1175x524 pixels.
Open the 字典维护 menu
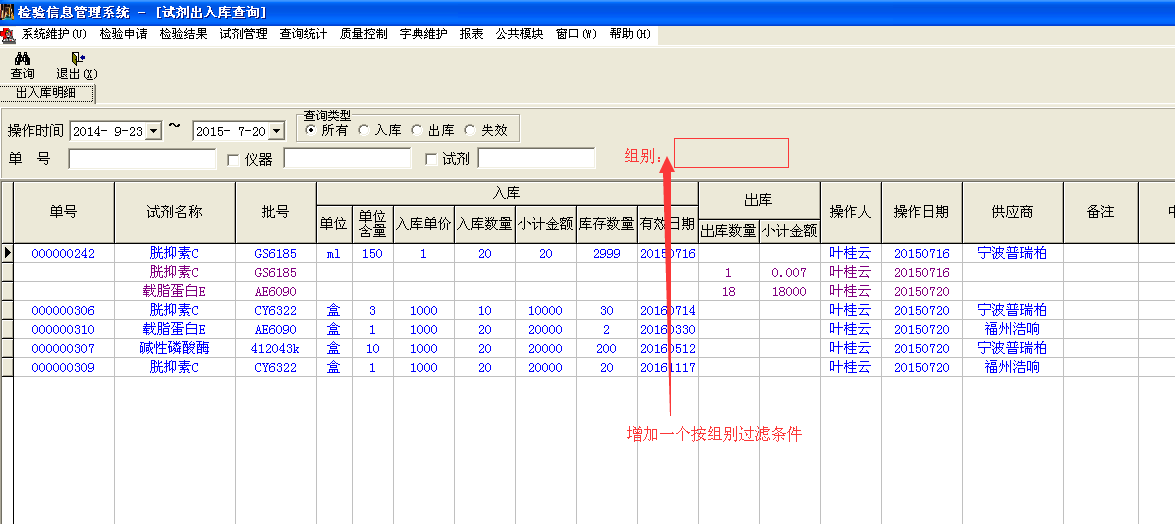click(423, 34)
